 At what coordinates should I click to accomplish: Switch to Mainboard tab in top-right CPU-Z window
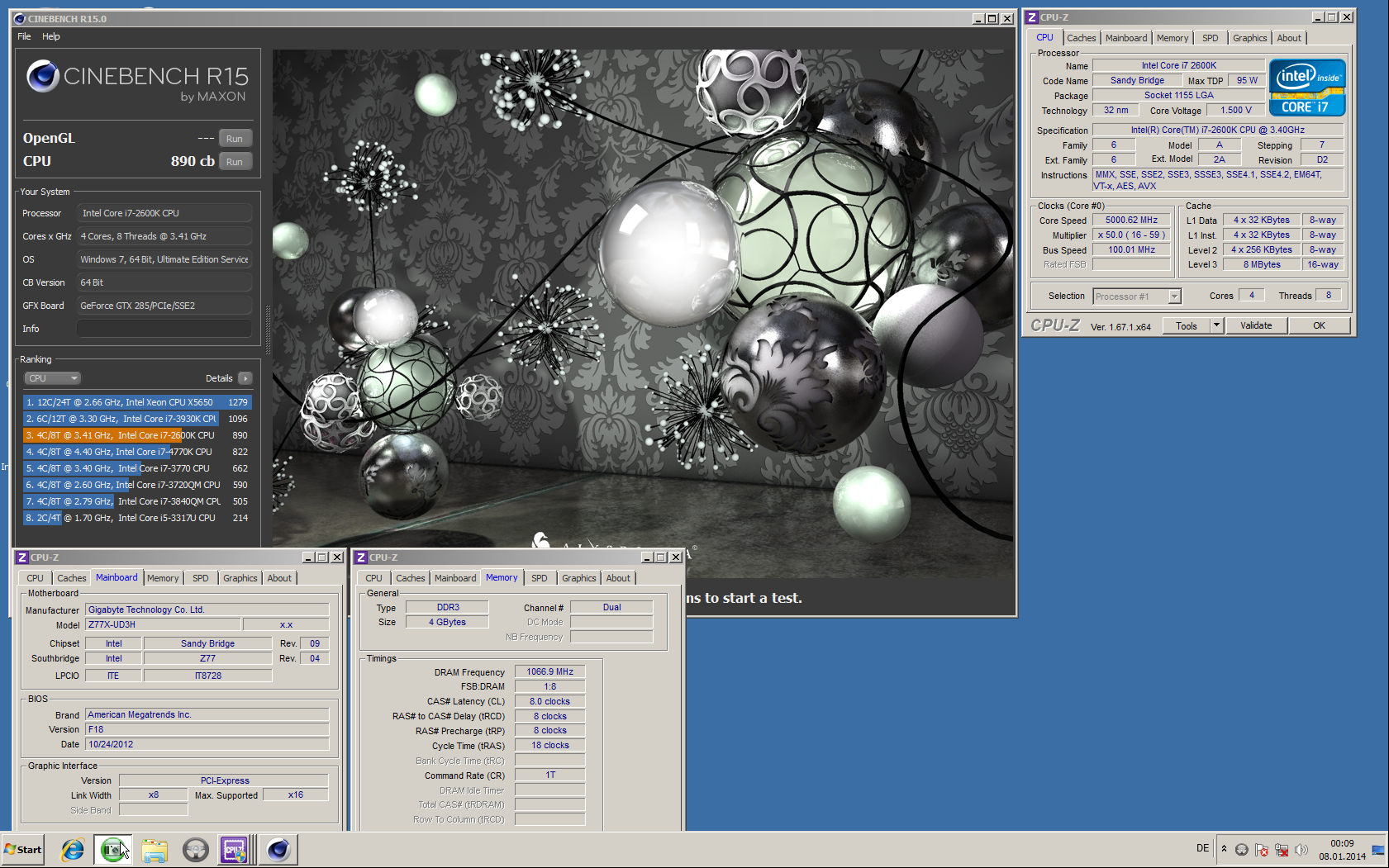click(x=1125, y=38)
